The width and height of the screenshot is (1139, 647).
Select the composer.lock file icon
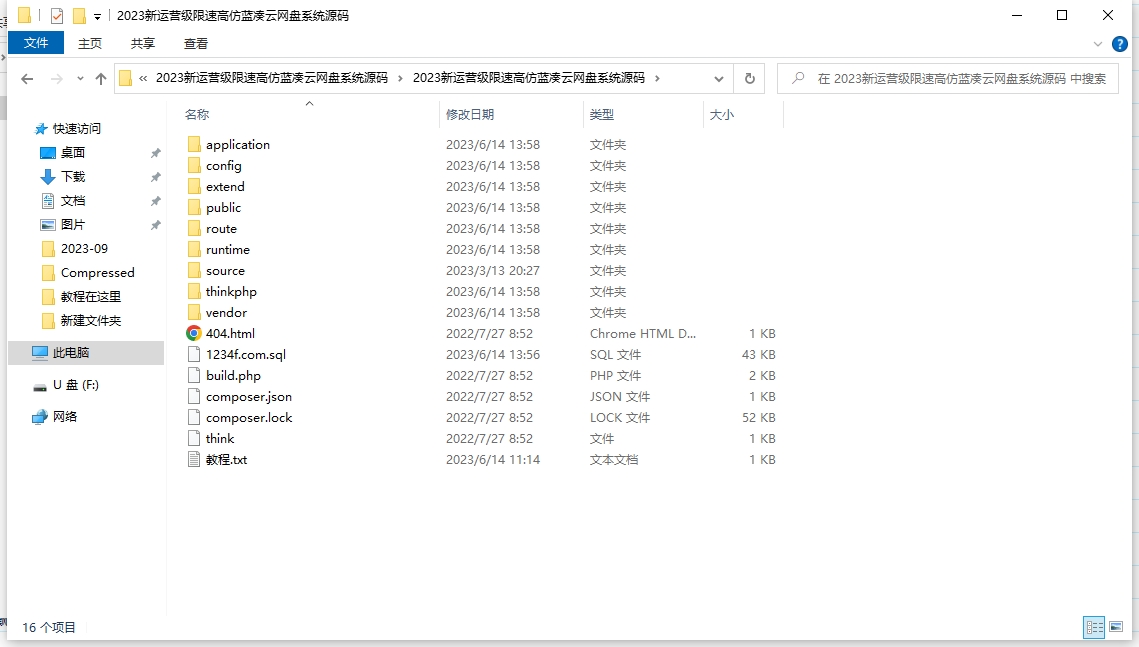coord(194,418)
